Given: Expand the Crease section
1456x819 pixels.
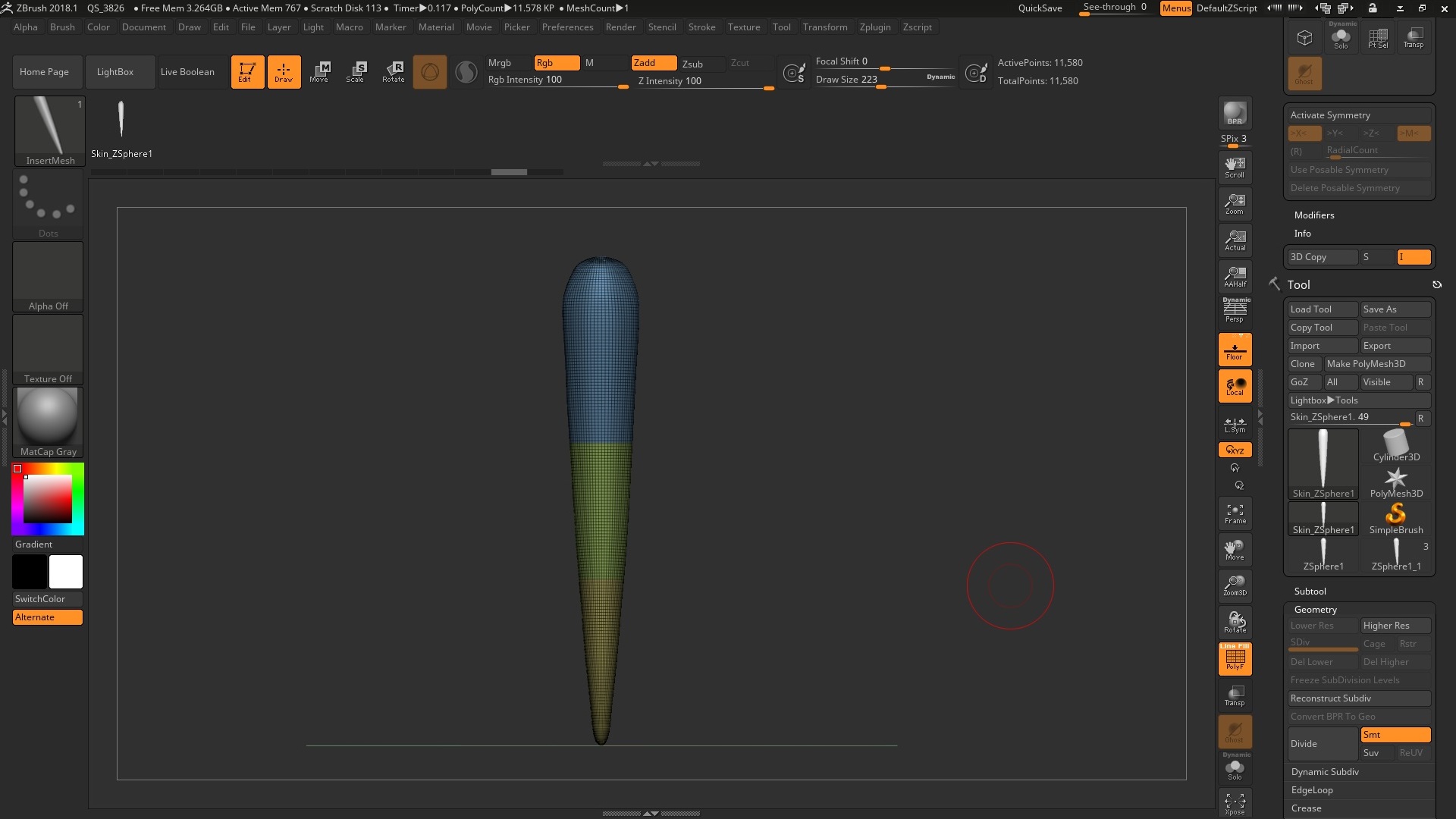Looking at the screenshot, I should click(x=1306, y=808).
